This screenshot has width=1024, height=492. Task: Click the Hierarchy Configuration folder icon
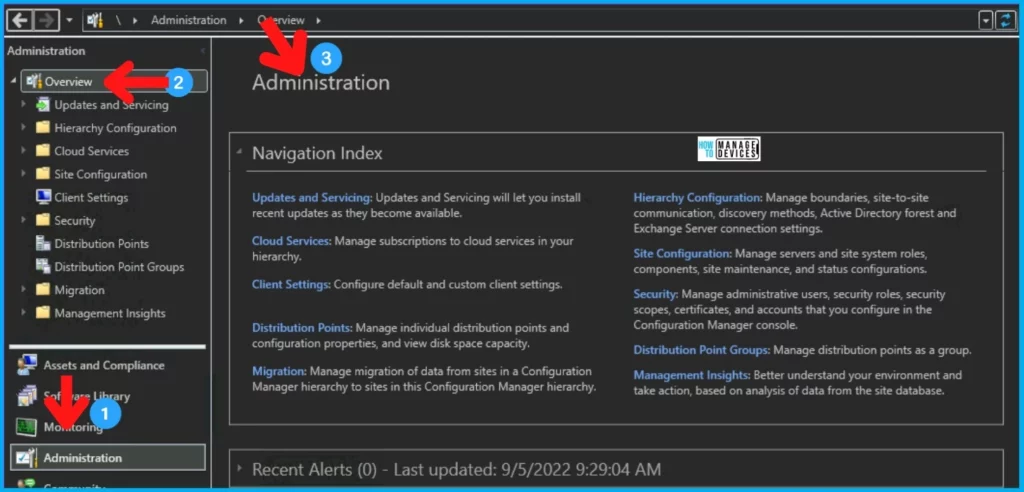coord(43,127)
